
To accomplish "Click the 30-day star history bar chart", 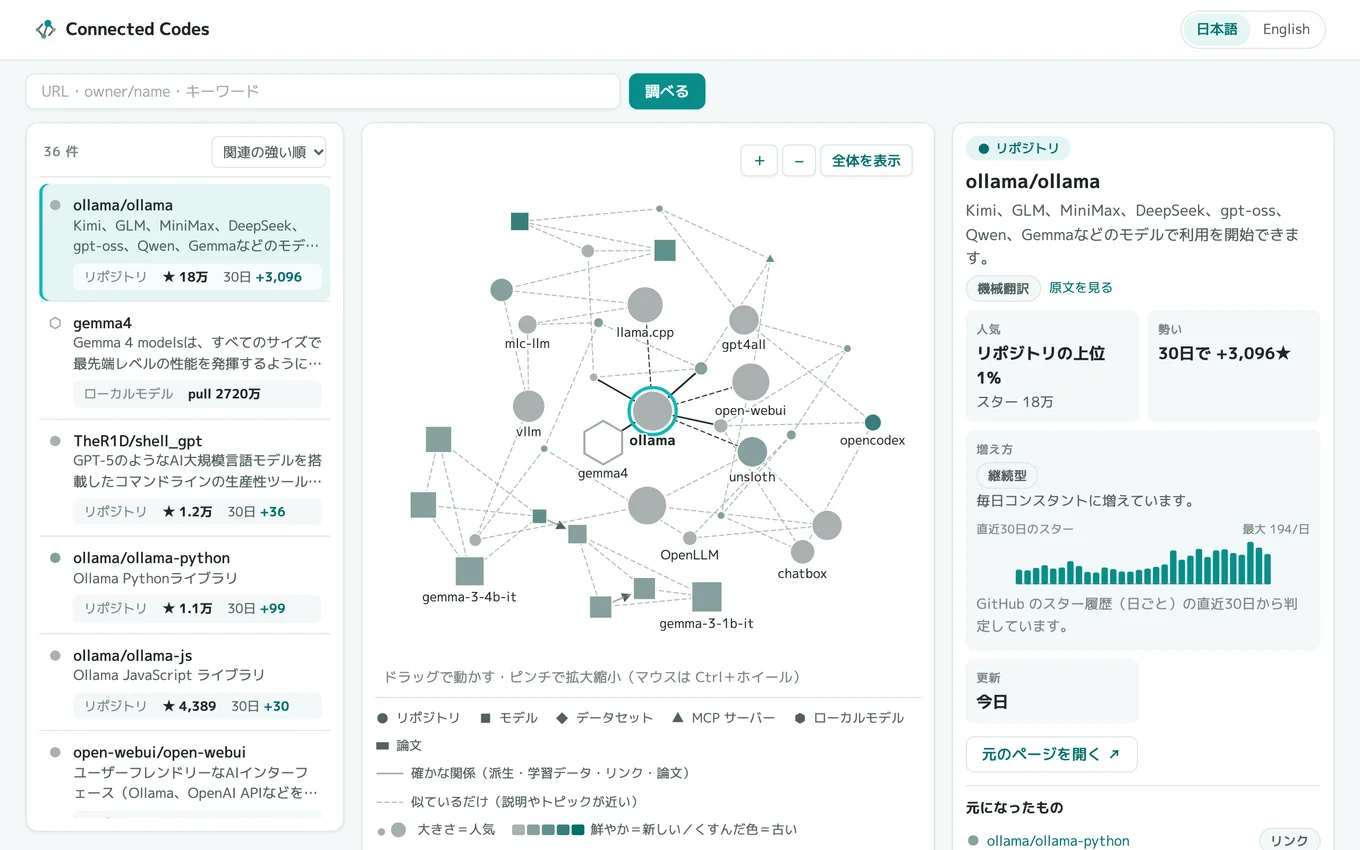I will coord(1143,563).
